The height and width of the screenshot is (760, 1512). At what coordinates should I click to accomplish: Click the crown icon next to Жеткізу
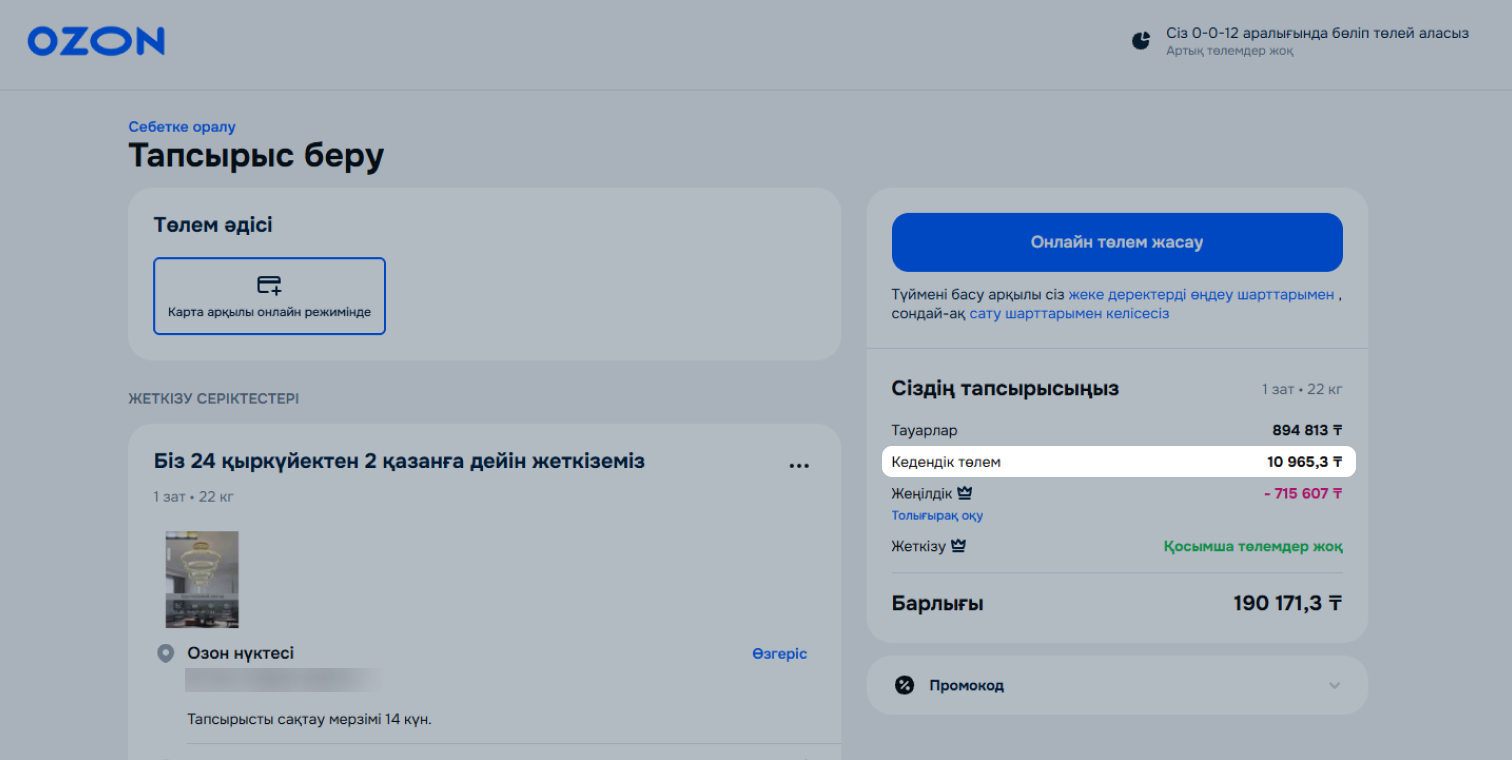pos(958,546)
